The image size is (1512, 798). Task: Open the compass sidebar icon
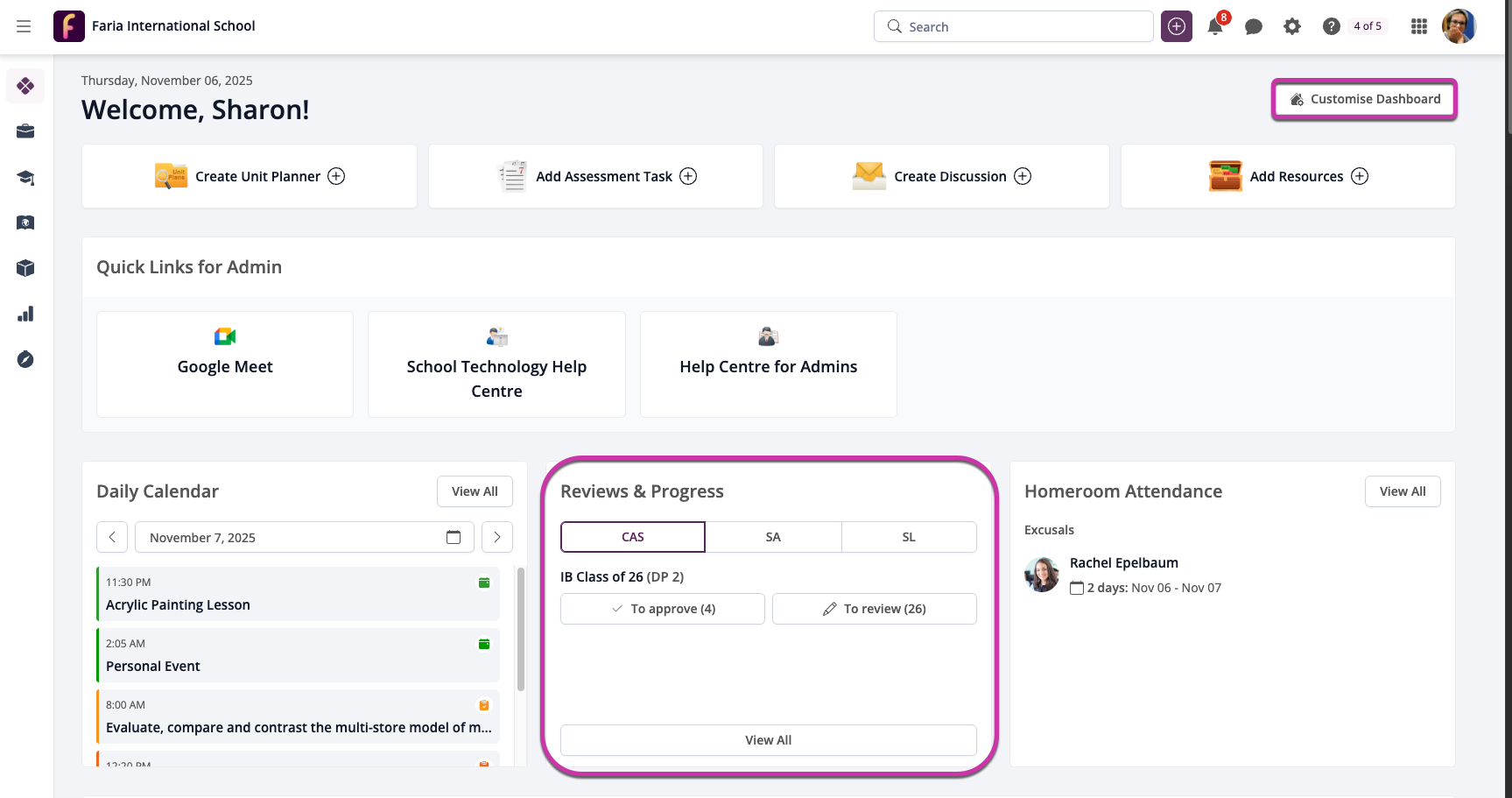pyautogui.click(x=25, y=360)
